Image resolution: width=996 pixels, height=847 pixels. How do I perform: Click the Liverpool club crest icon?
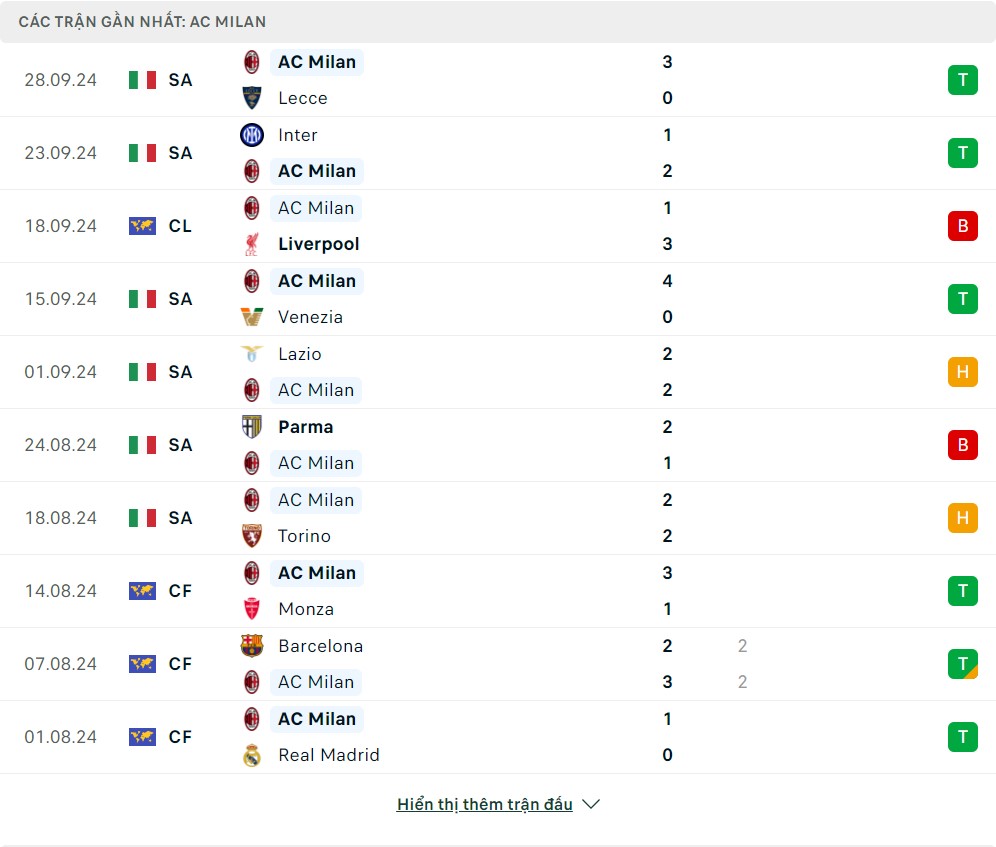coord(252,244)
